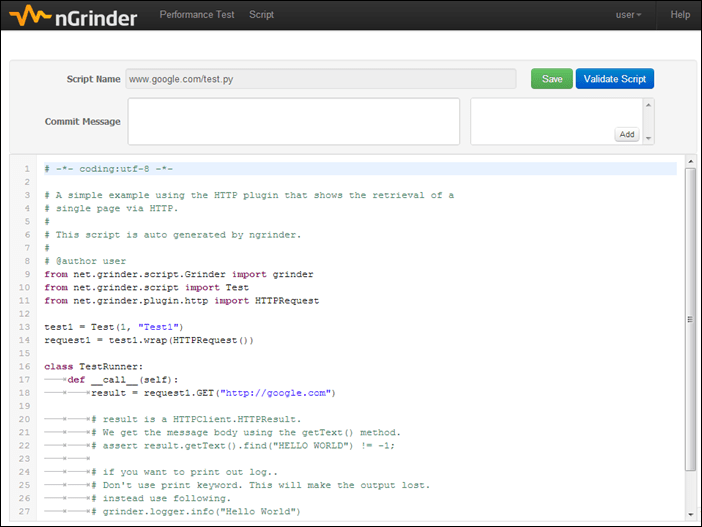Viewport: 702px width, 527px height.
Task: Click the line '# @author user'
Action: click(x=85, y=261)
